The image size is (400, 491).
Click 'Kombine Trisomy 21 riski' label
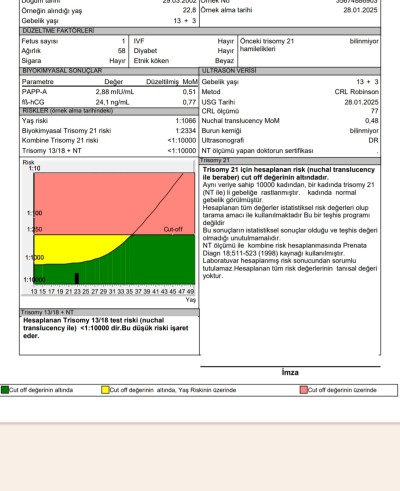(x=60, y=141)
